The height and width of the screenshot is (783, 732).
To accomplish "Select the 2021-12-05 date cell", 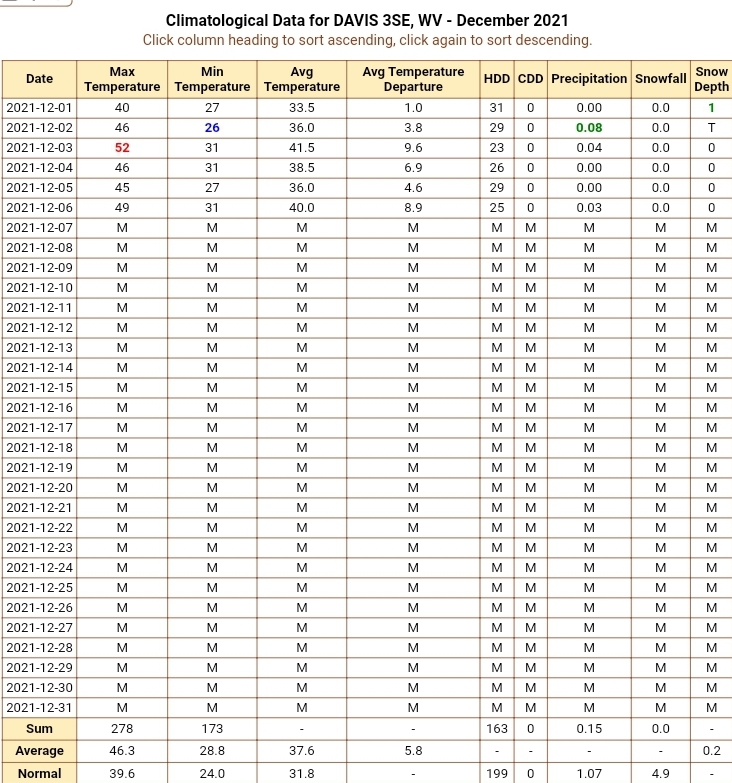I will (39, 188).
